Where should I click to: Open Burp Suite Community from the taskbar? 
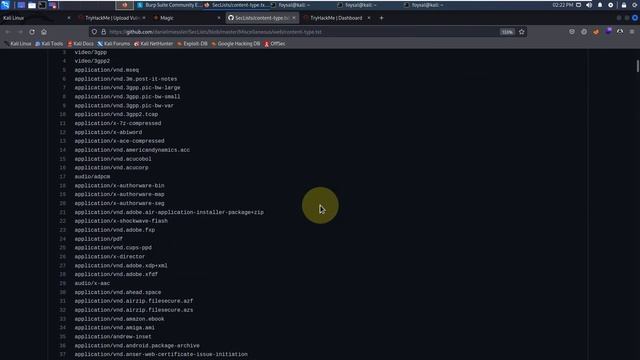[169, 5]
